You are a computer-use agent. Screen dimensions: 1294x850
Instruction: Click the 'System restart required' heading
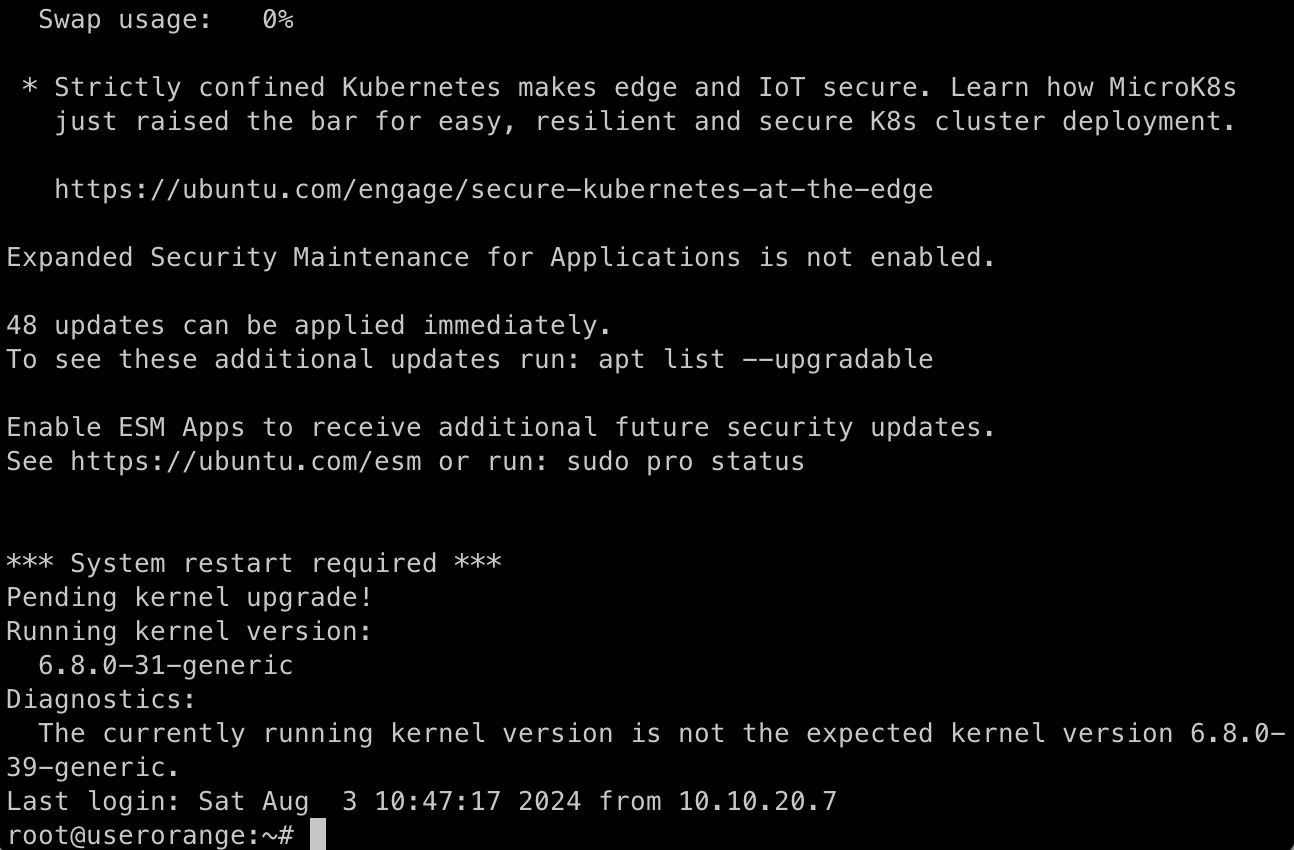tap(254, 563)
